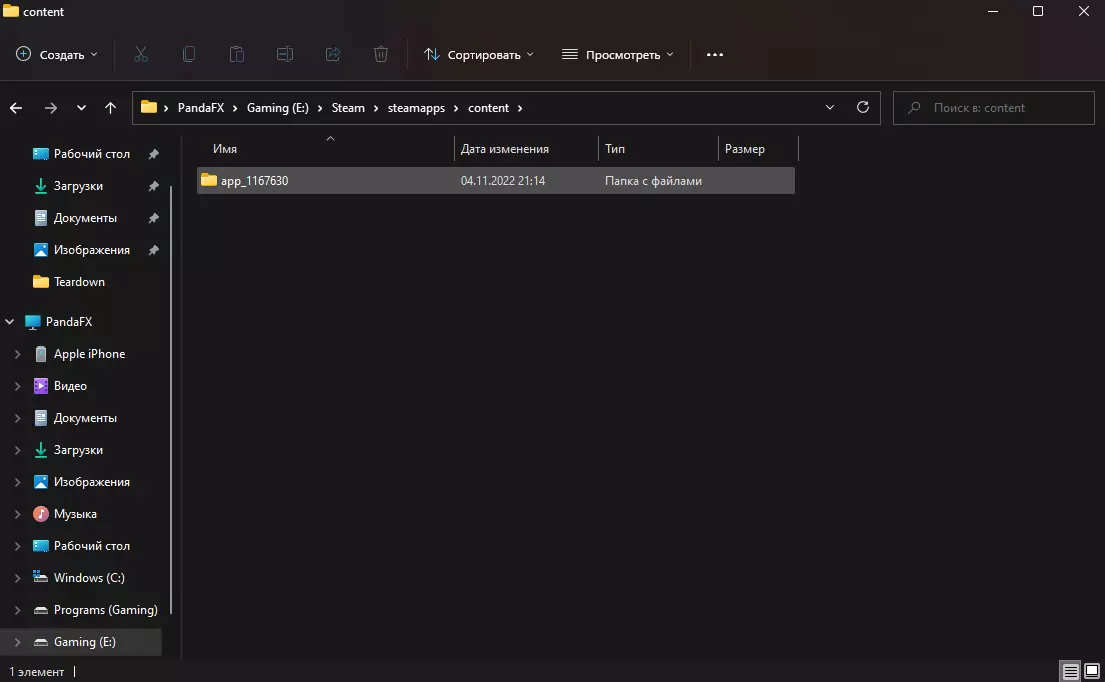This screenshot has height=682, width=1105.
Task: Click pin icon next to pinned Документы
Action: pos(154,218)
